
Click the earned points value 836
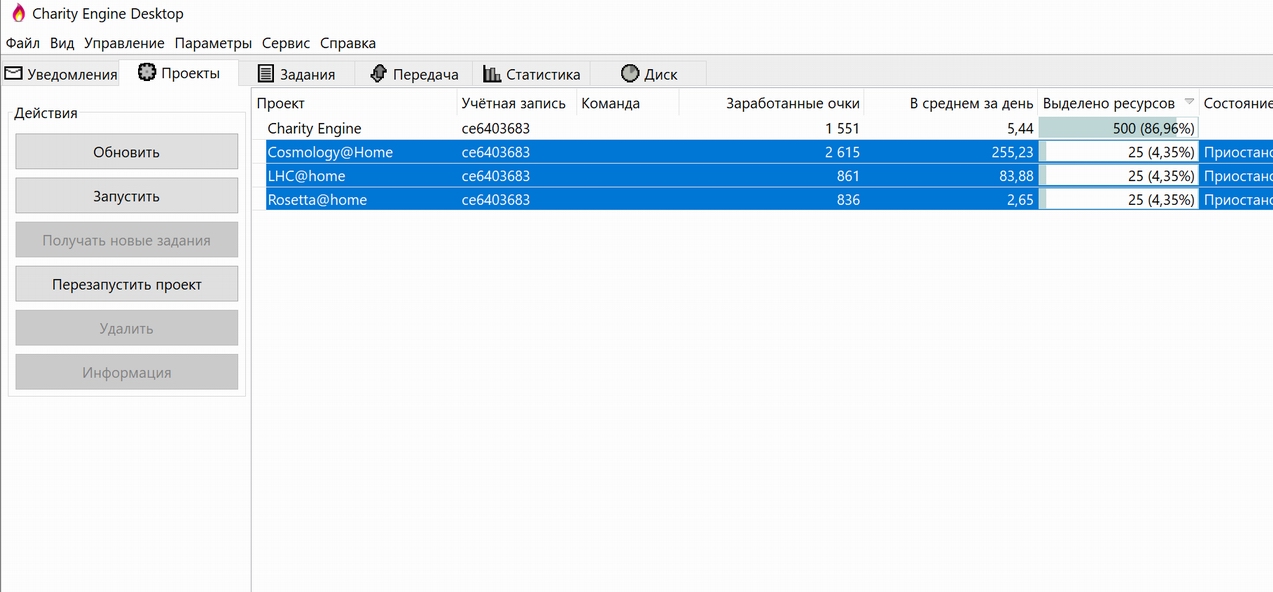pos(847,200)
